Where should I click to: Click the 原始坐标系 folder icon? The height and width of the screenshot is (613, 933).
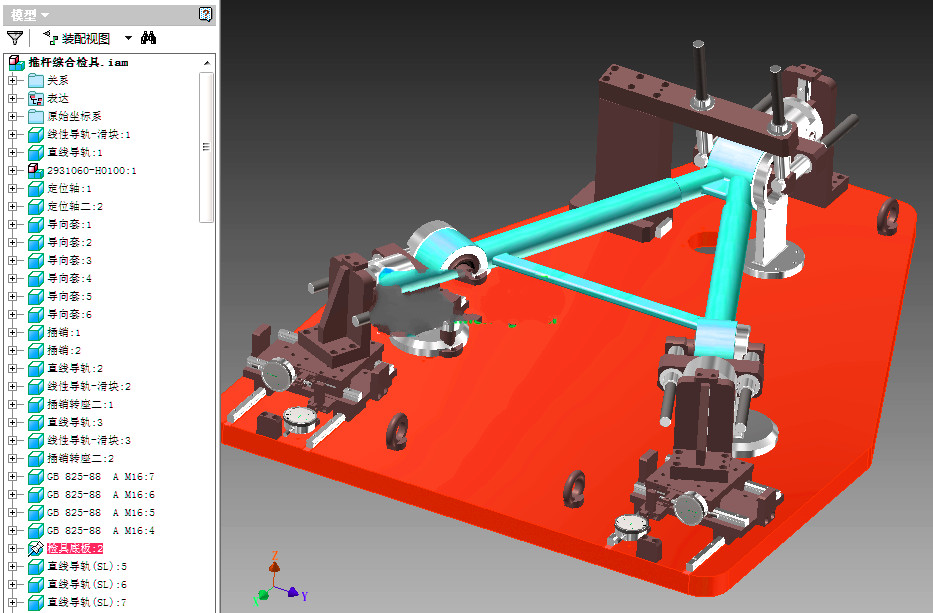tap(36, 116)
